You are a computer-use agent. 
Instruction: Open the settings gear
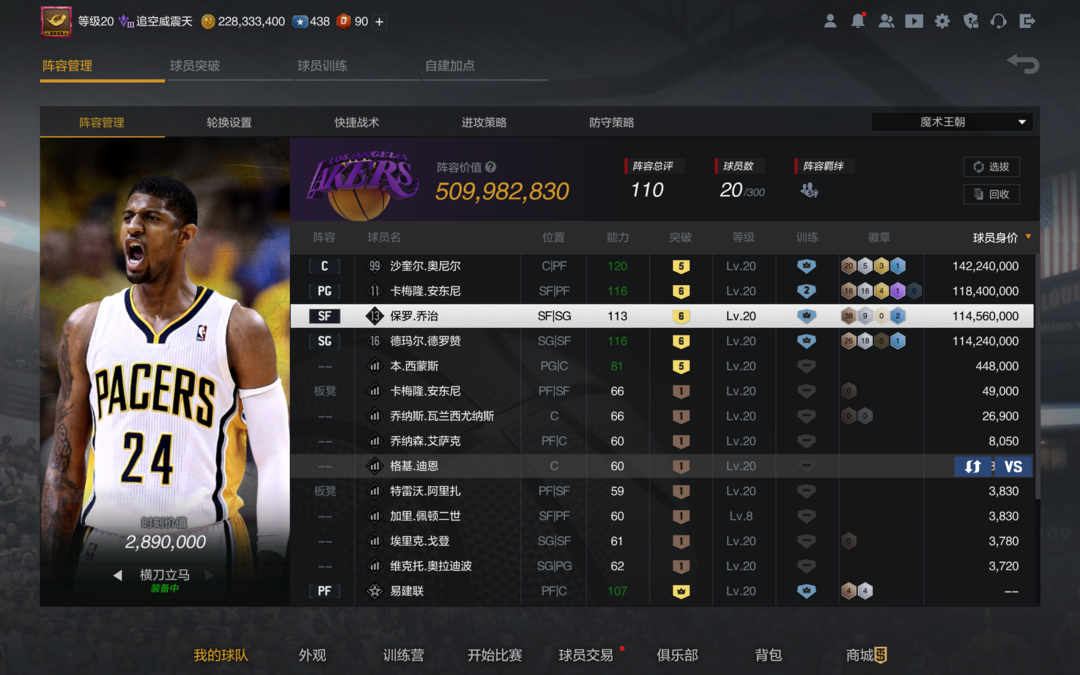tap(942, 21)
